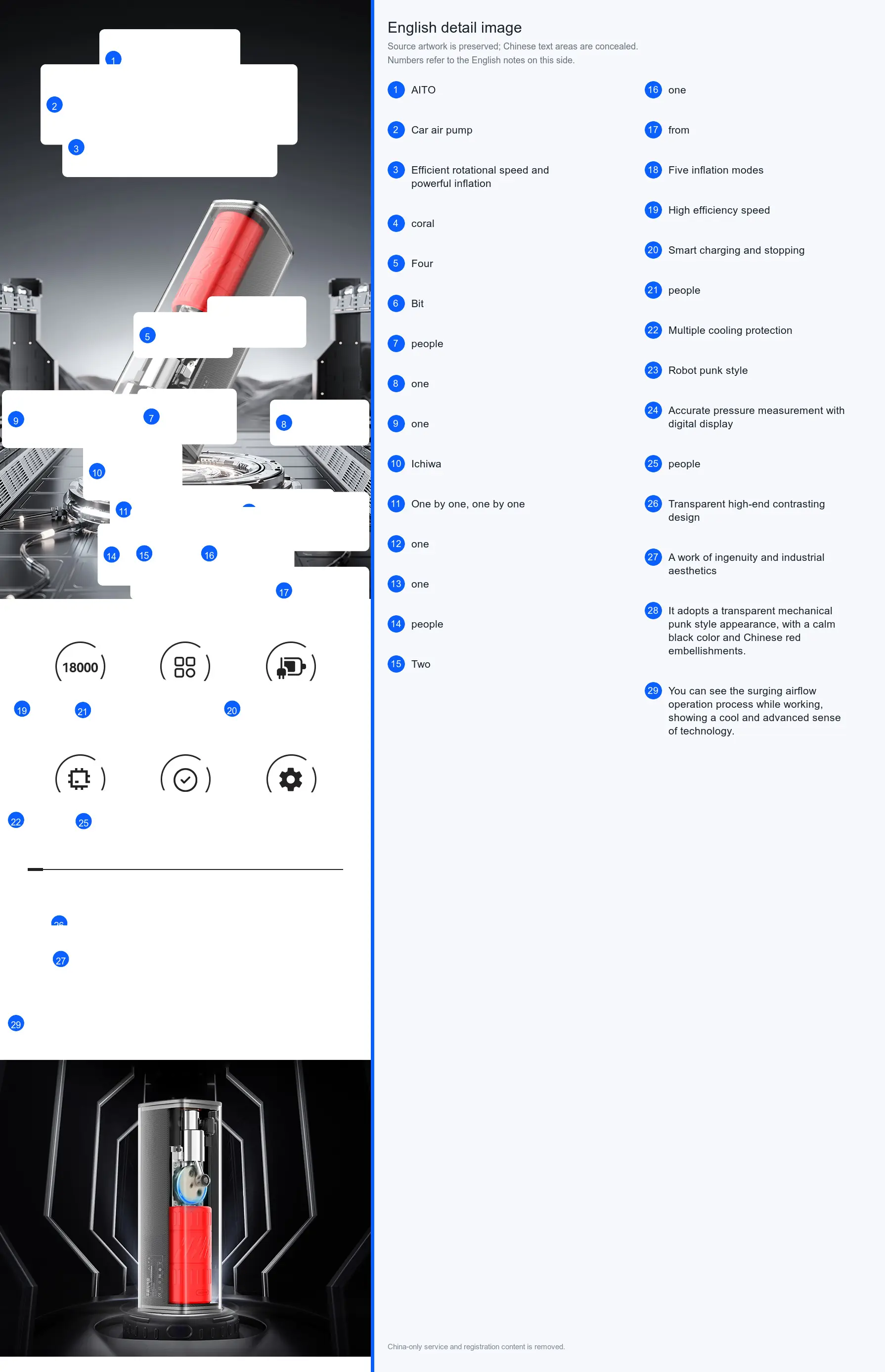885x1372 pixels.
Task: Click "Five inflation modes"
Action: 715,170
